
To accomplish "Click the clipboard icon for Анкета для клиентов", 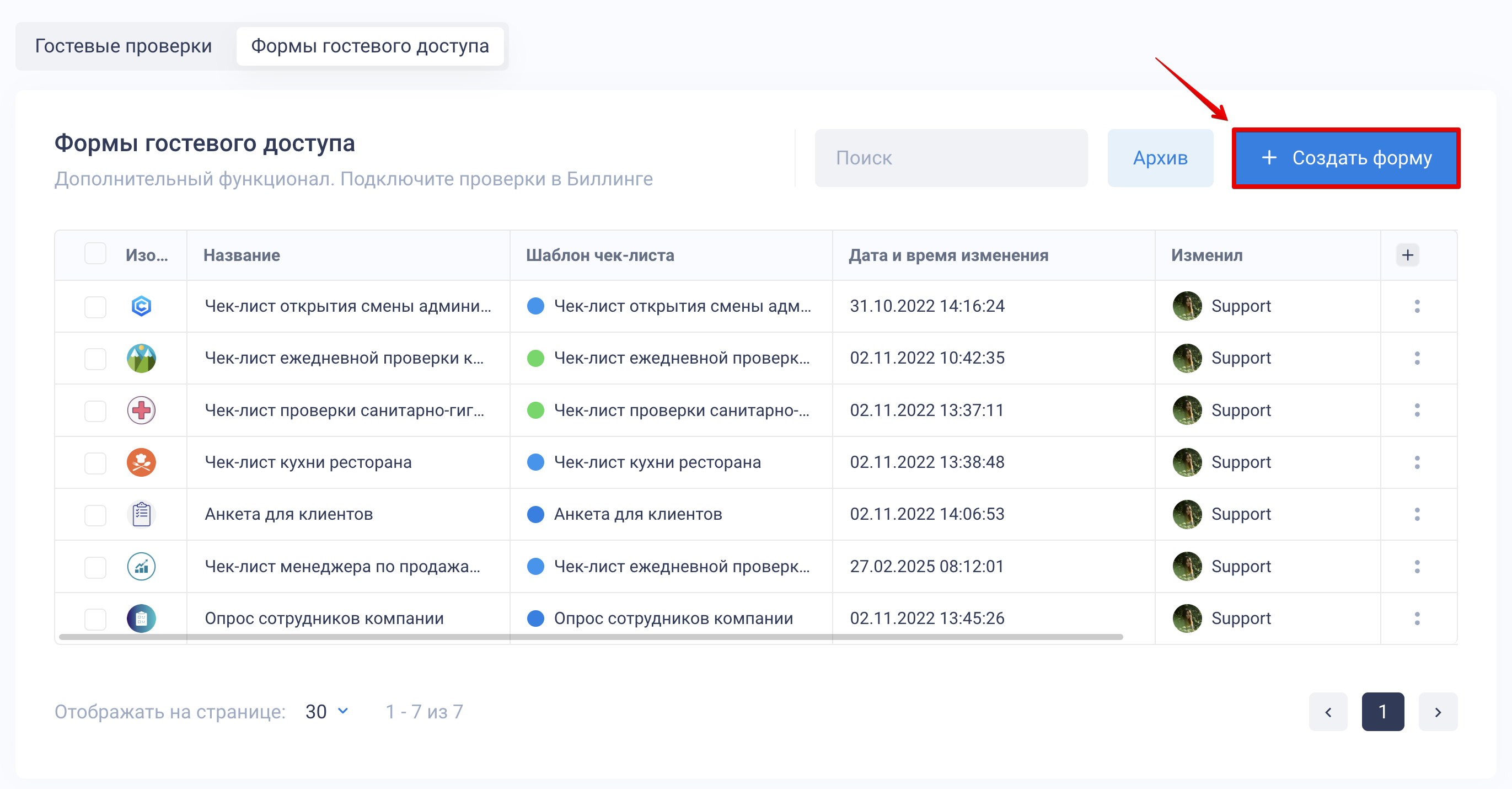I will click(x=141, y=514).
